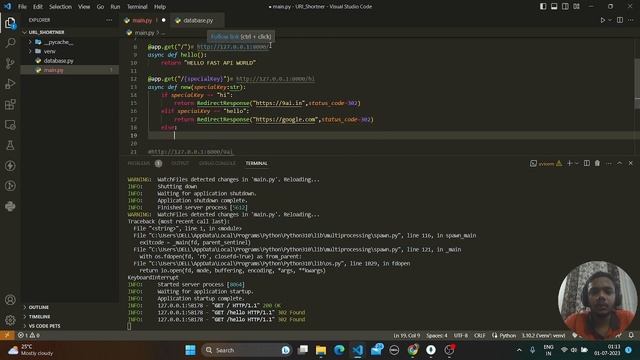Follow the http://127.0.0.1:8000/ link

click(233, 47)
